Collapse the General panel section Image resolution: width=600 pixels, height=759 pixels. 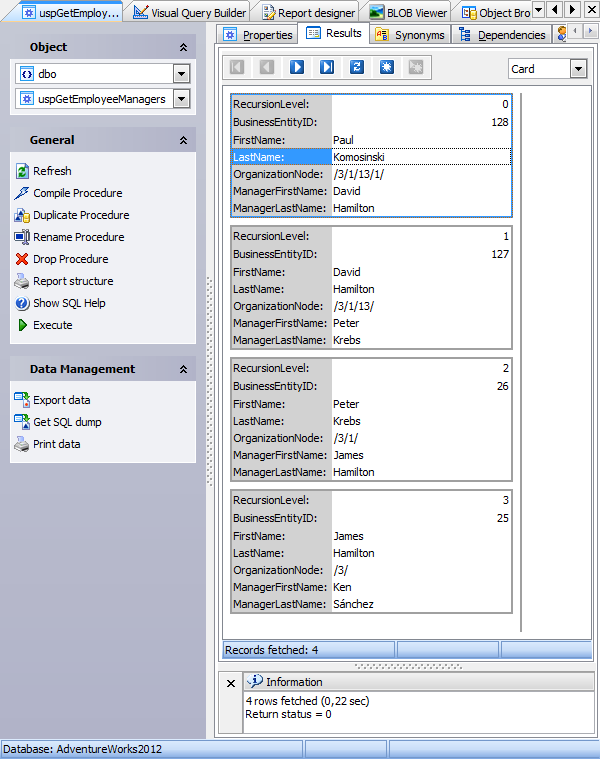click(183, 141)
